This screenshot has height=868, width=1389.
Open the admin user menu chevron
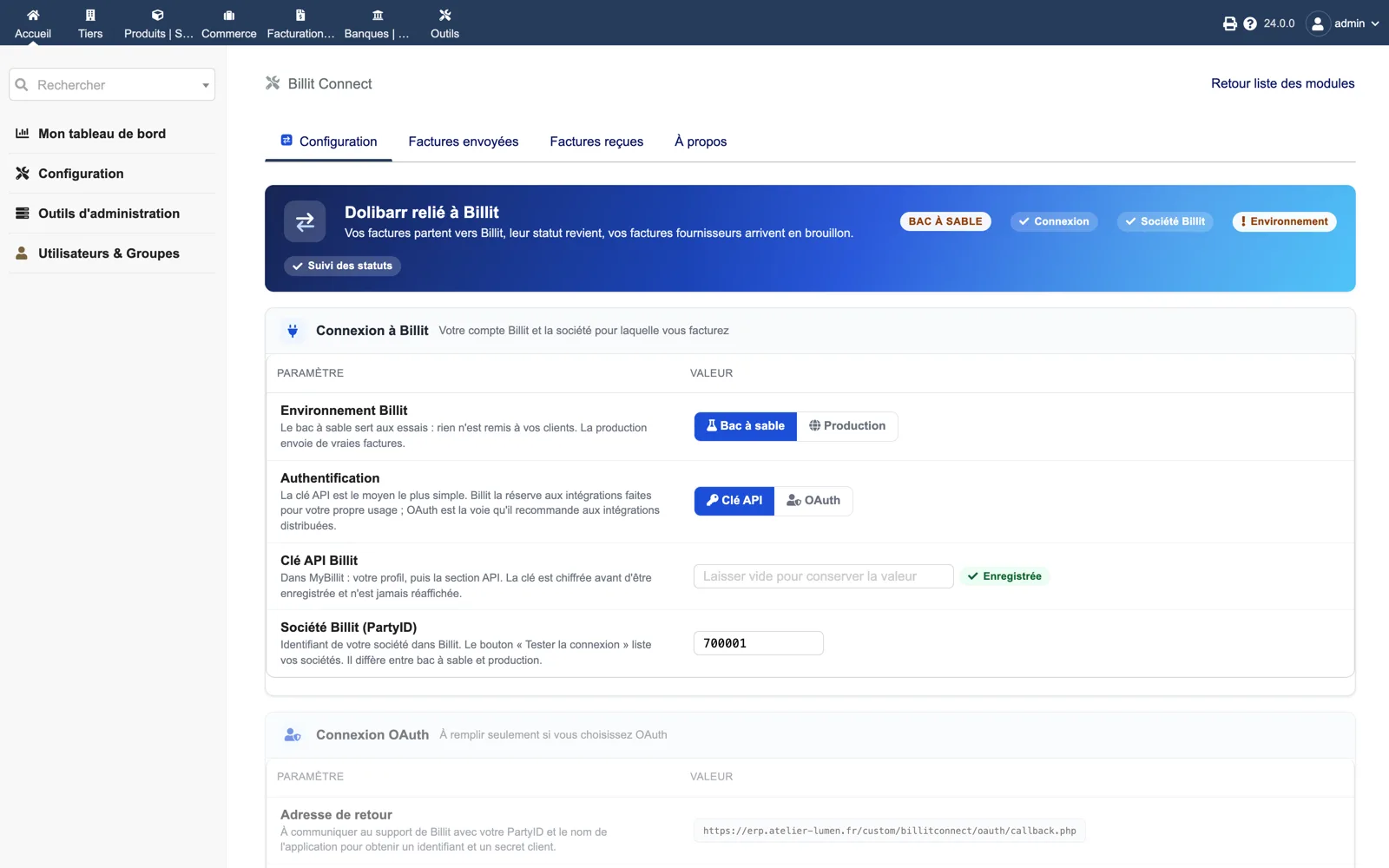pos(1375,23)
